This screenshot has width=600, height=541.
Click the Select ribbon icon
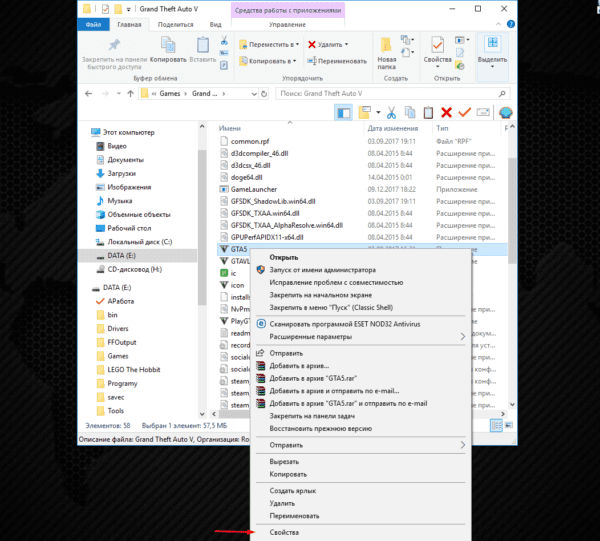492,44
